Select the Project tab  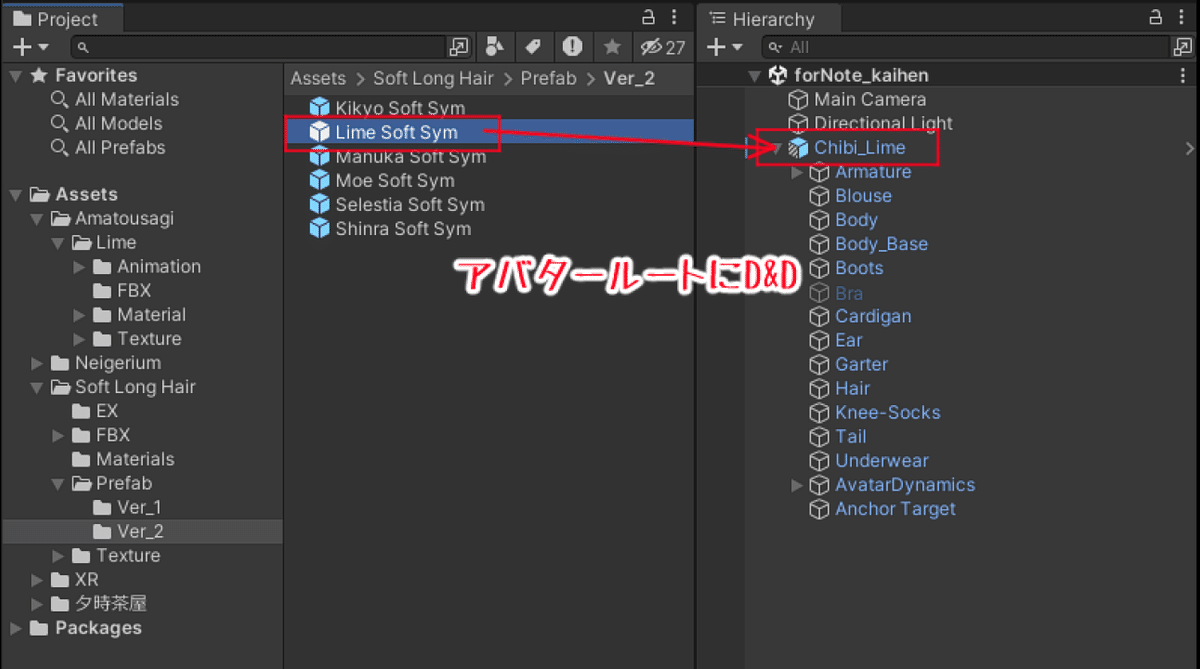[62, 19]
